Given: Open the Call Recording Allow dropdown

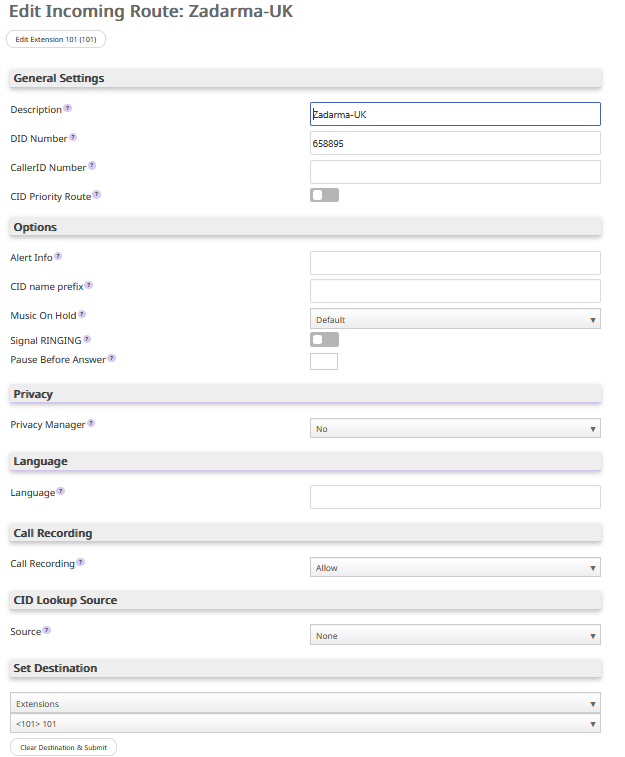Looking at the screenshot, I should [455, 567].
